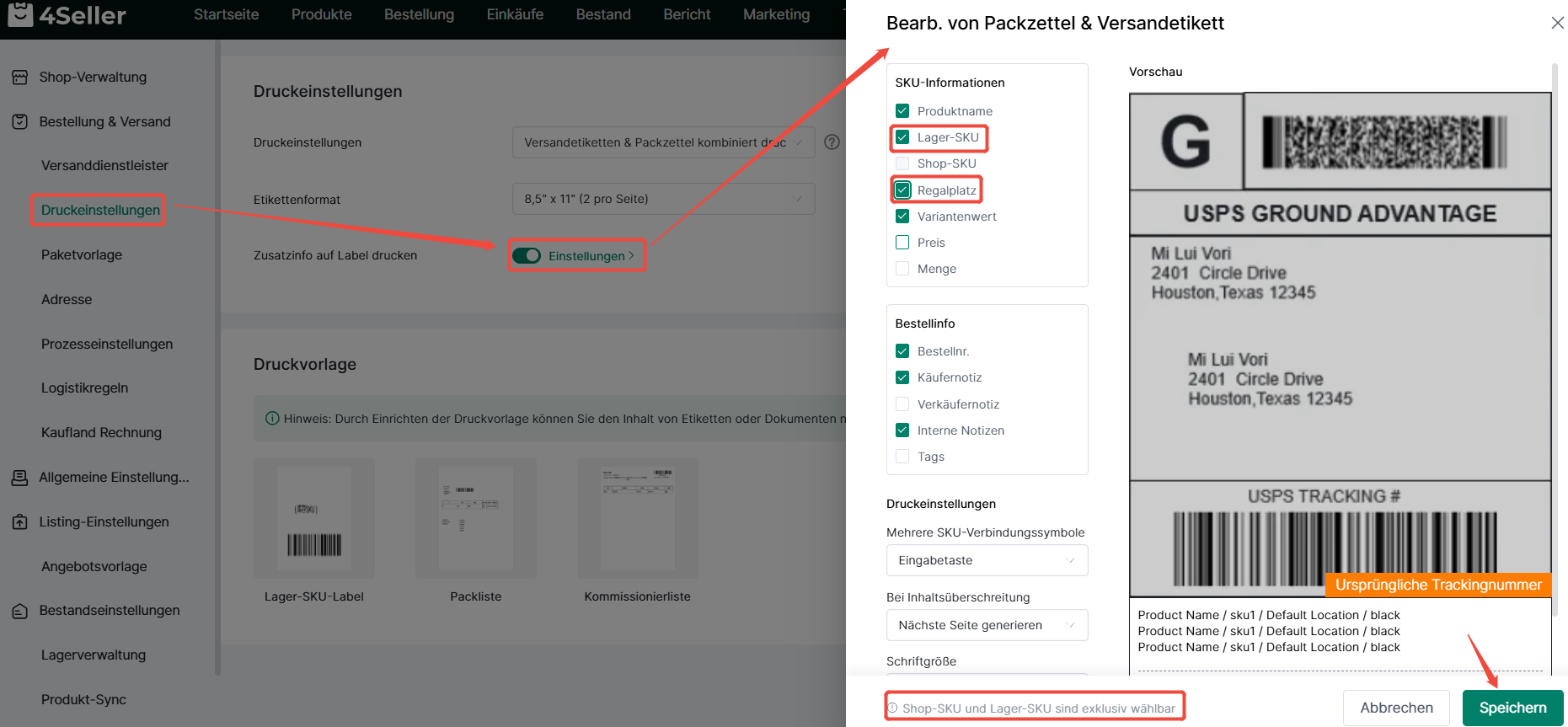Uncheck the Interne Notizen checkbox
The width and height of the screenshot is (1568, 727).
click(x=902, y=430)
